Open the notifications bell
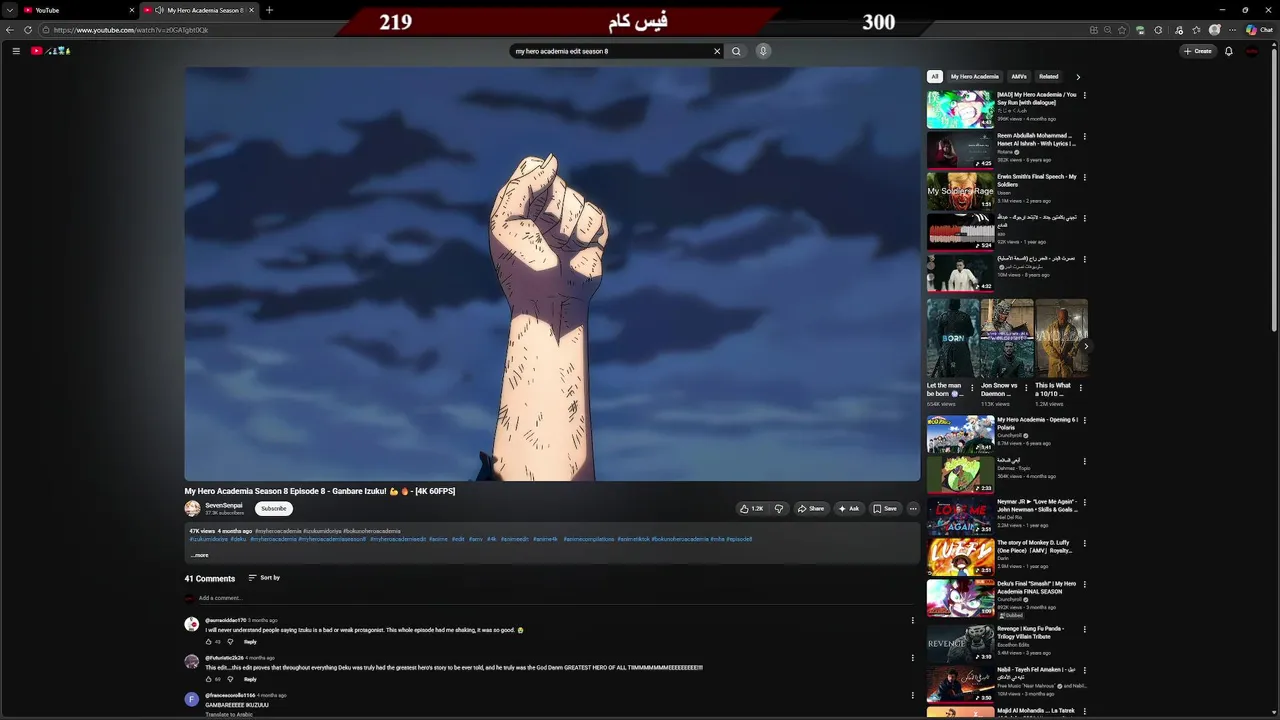1280x720 pixels. (x=1228, y=51)
